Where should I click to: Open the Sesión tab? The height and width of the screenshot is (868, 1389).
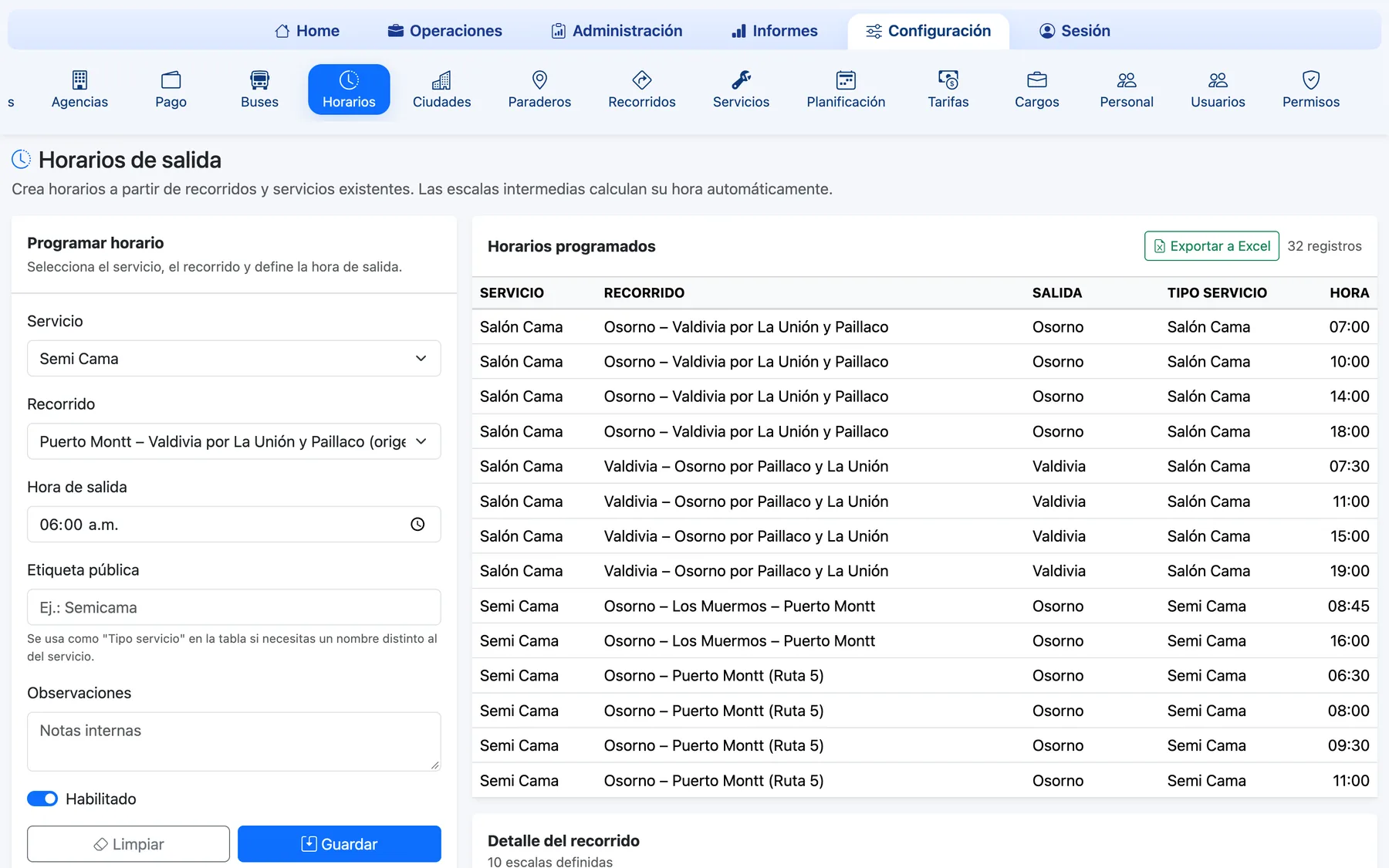(x=1075, y=31)
